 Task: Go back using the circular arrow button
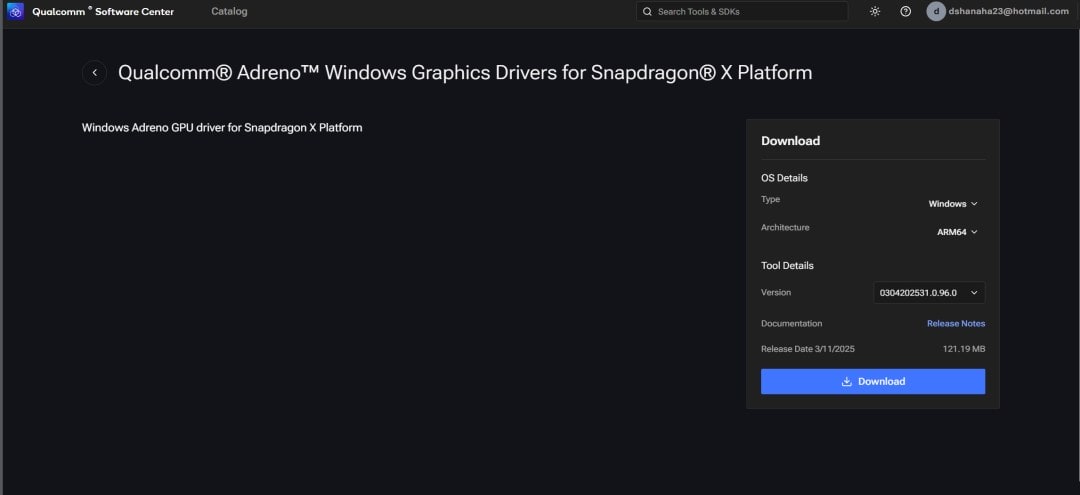[x=94, y=73]
